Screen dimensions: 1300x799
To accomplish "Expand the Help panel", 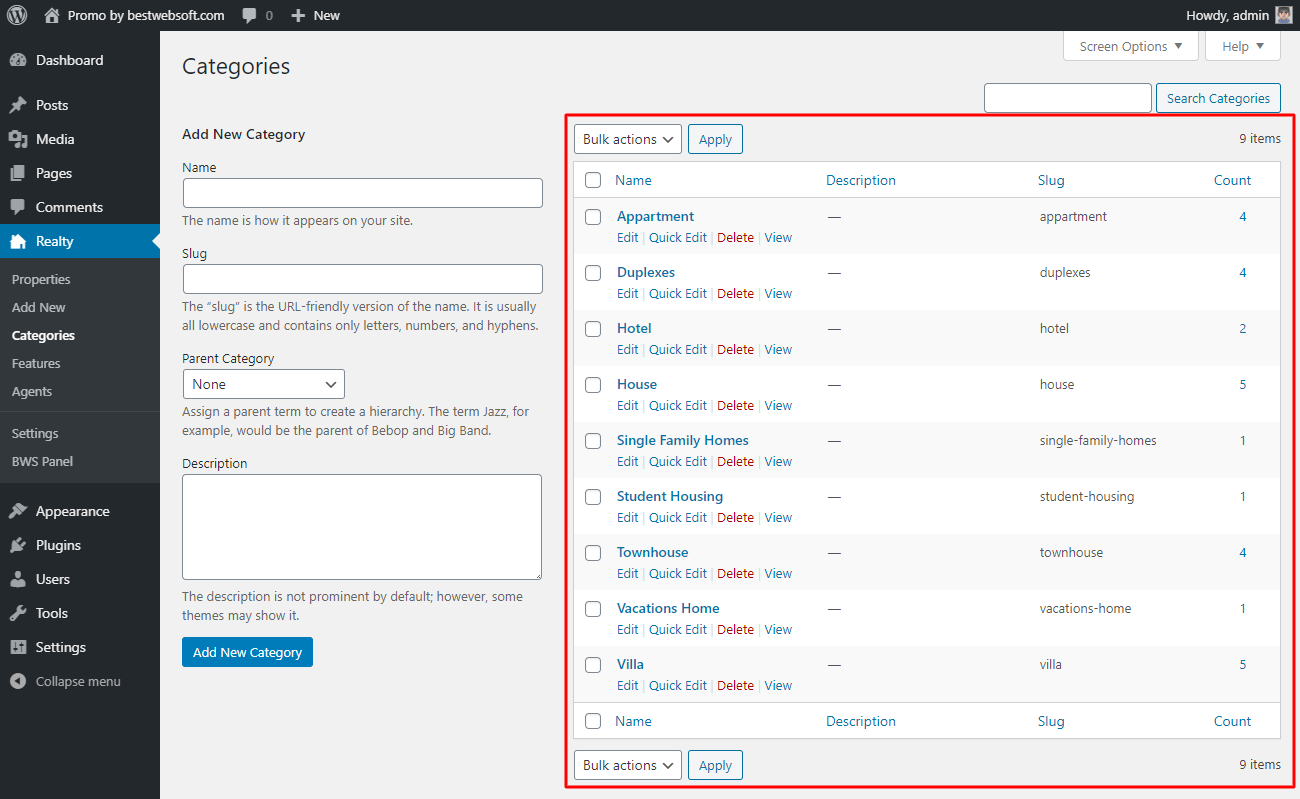I will tap(1243, 46).
